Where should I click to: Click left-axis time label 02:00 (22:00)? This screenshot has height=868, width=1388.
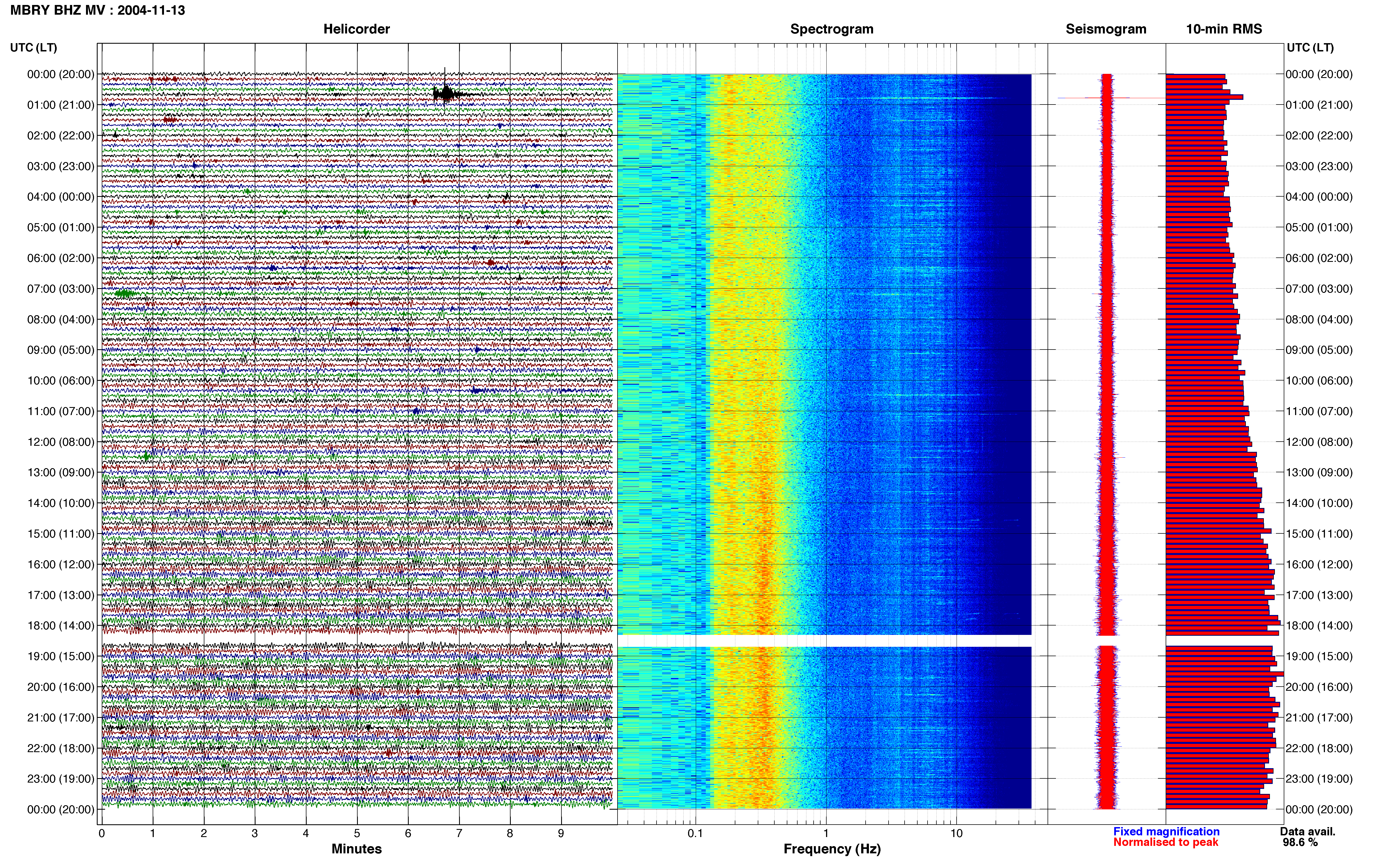click(60, 135)
